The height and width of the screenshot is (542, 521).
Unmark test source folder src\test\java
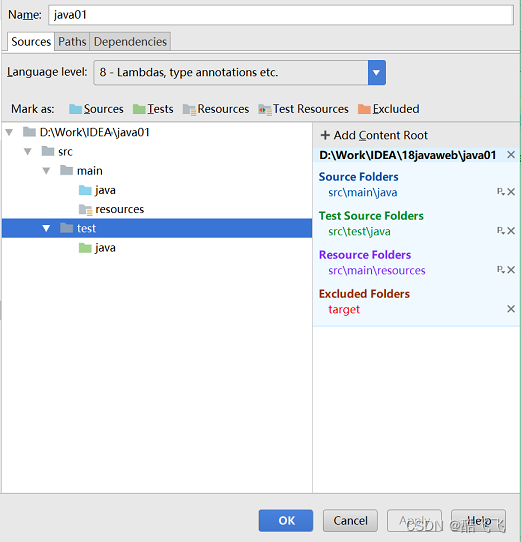511,231
